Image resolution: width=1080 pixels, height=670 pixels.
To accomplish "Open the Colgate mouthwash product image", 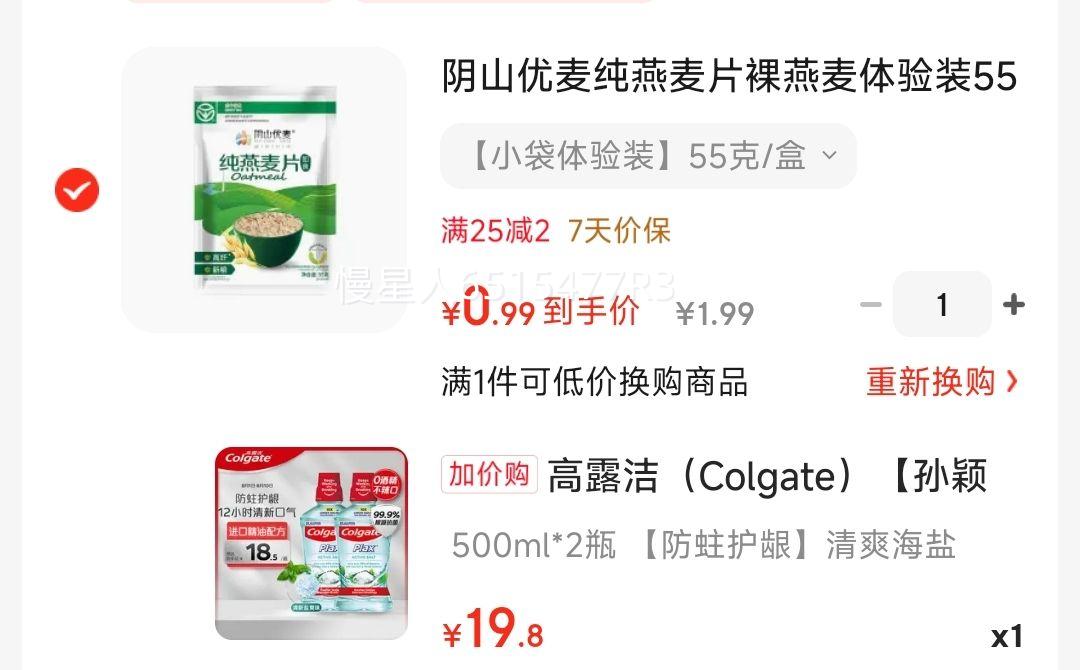I will 311,543.
